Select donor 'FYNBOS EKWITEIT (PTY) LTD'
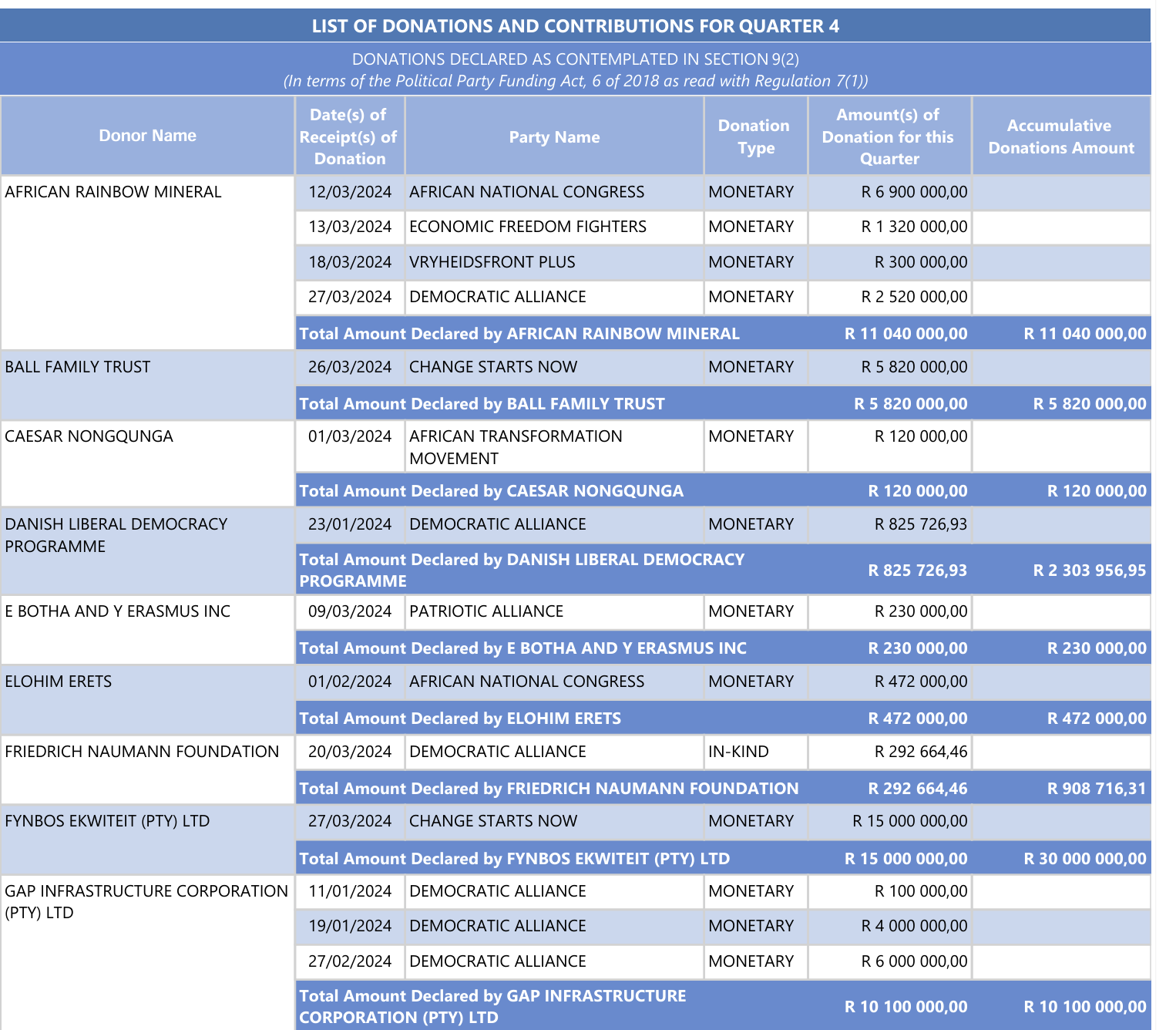The image size is (1176, 1030). (107, 821)
